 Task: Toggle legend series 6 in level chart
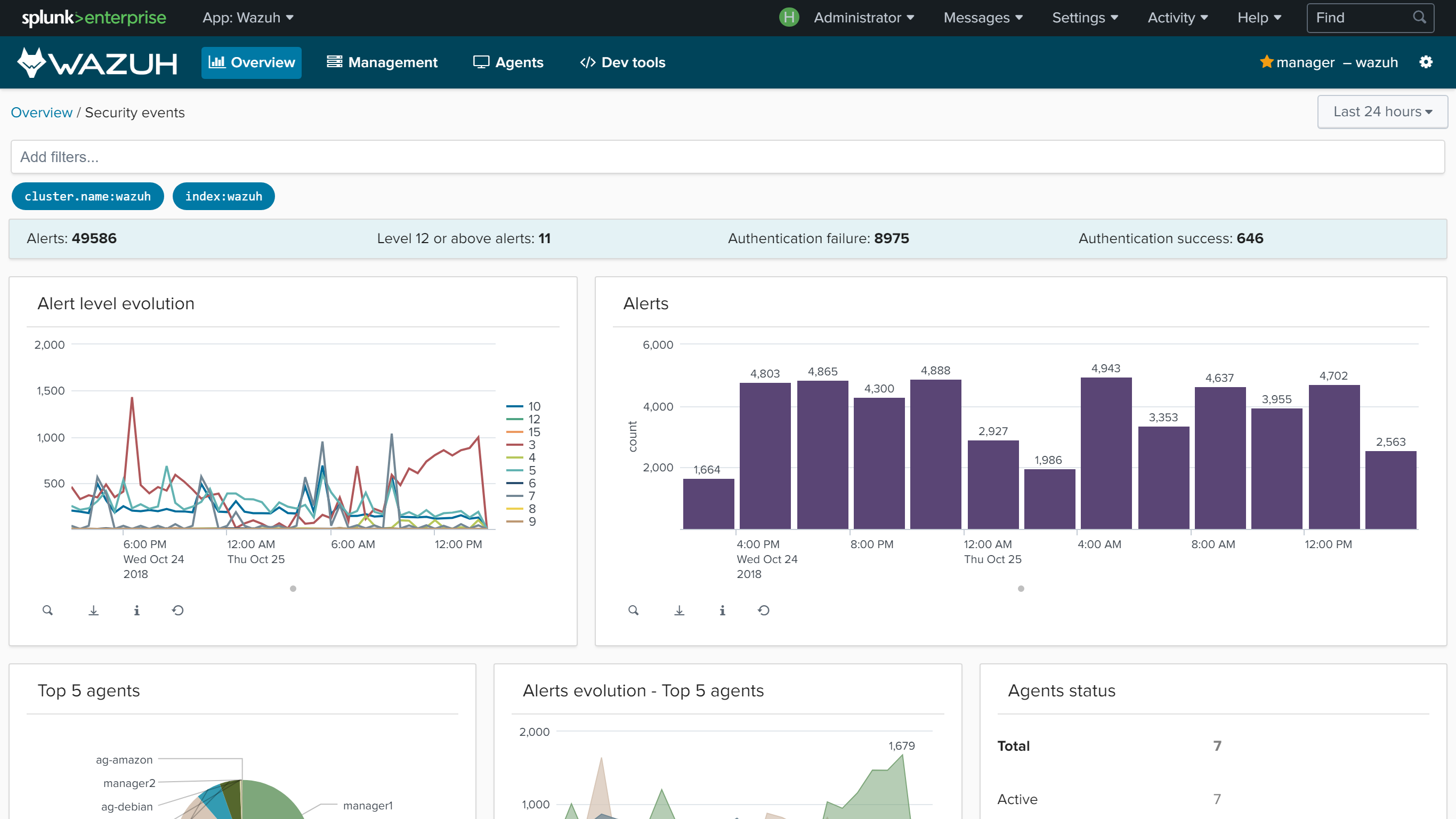(x=521, y=483)
